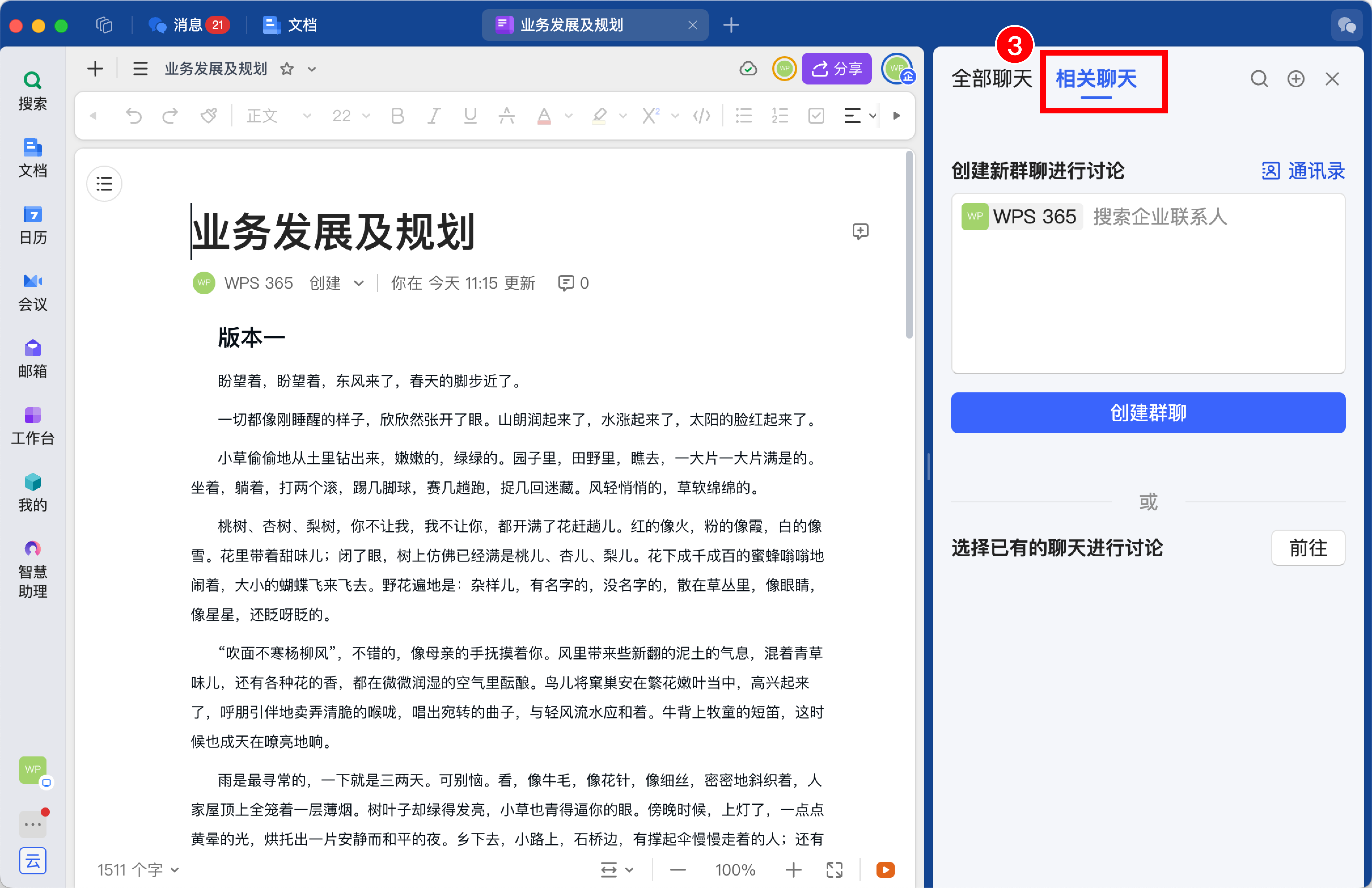
Task: Open the Search icon in the left sidebar
Action: tap(32, 91)
